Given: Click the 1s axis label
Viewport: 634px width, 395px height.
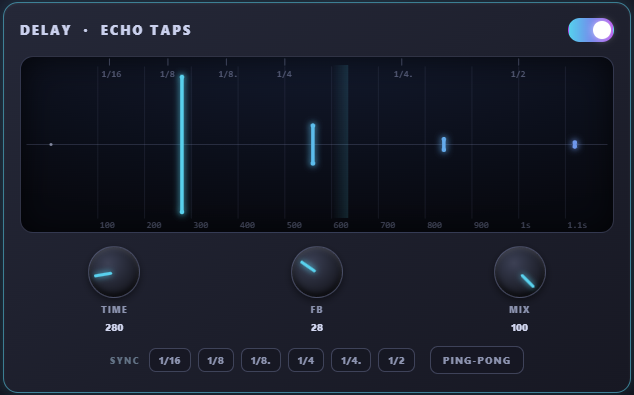Looking at the screenshot, I should tap(525, 225).
